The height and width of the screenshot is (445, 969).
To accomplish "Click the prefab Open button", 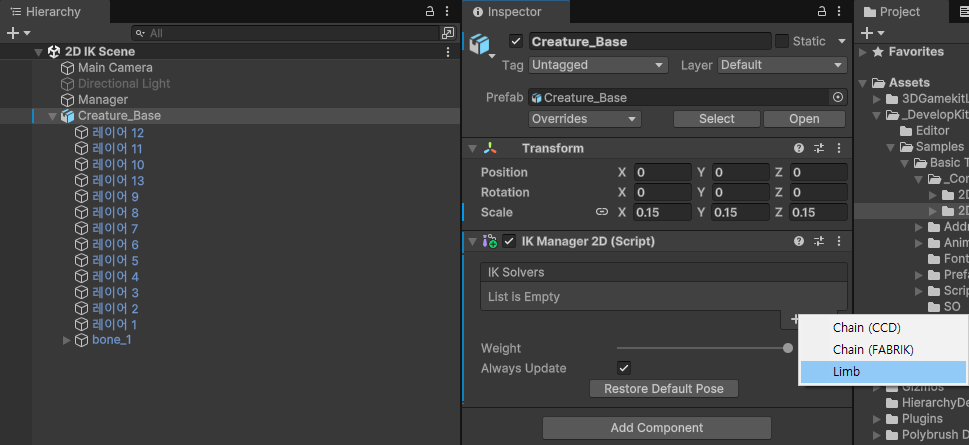I will 804,119.
